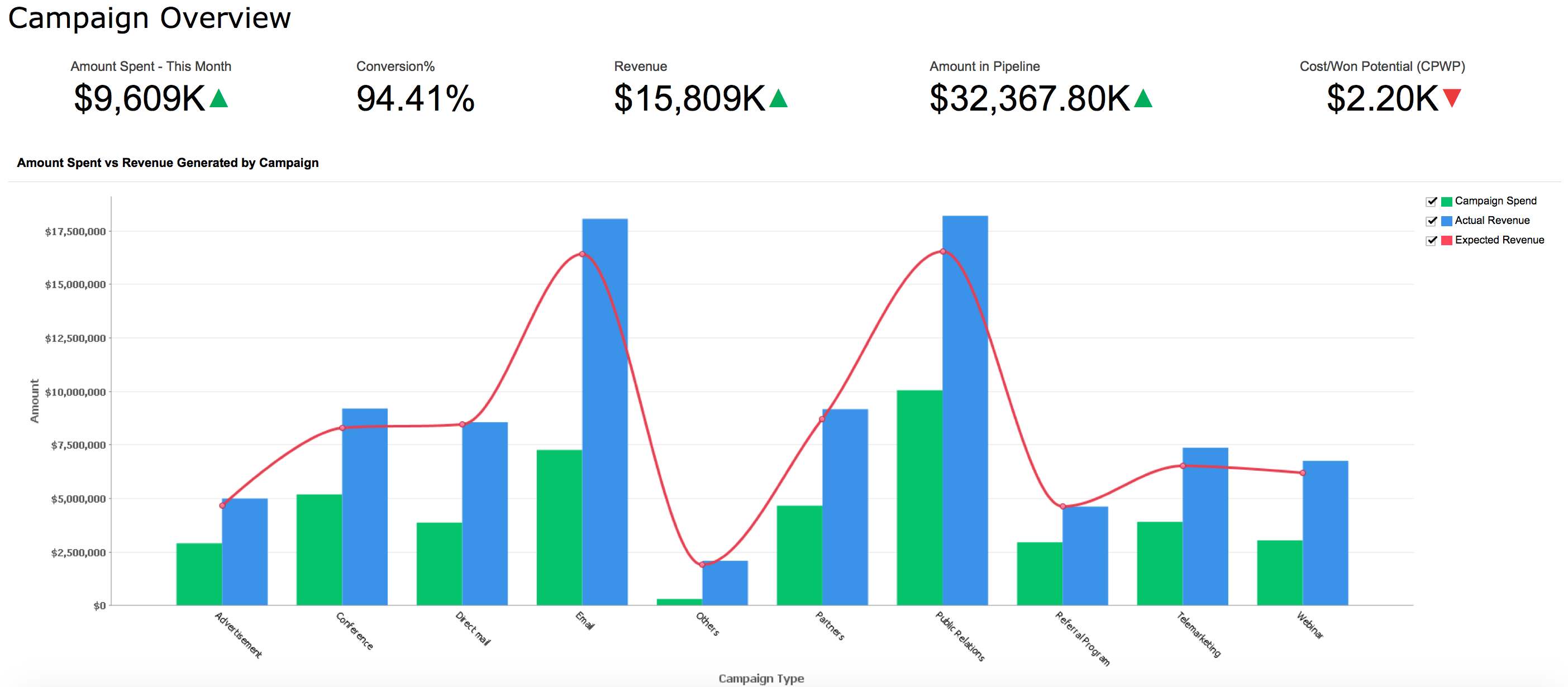1568x687 pixels.
Task: Select the Conversion% 94.41% KPI value
Action: pyautogui.click(x=415, y=98)
